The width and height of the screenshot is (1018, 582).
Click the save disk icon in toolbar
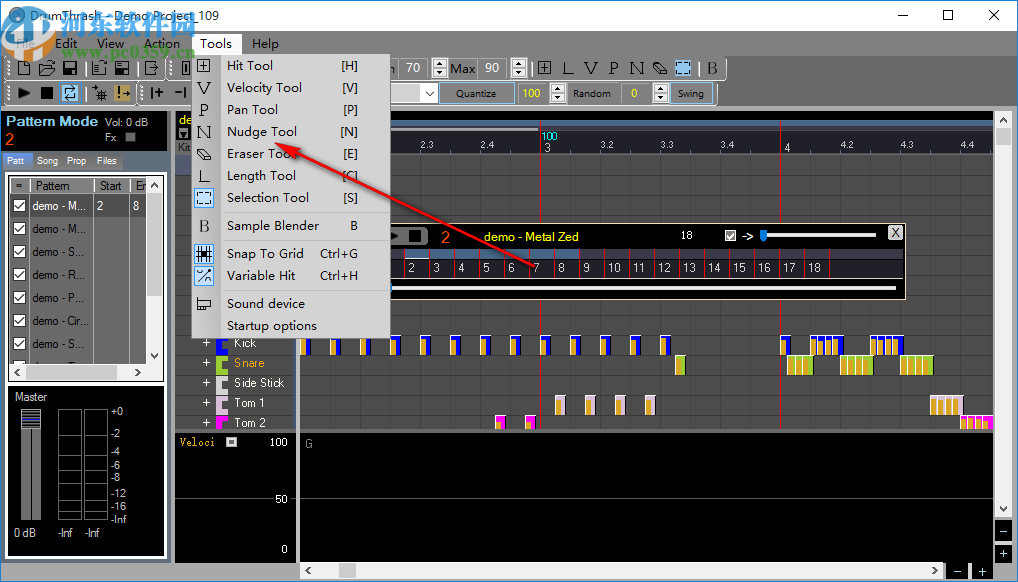70,68
